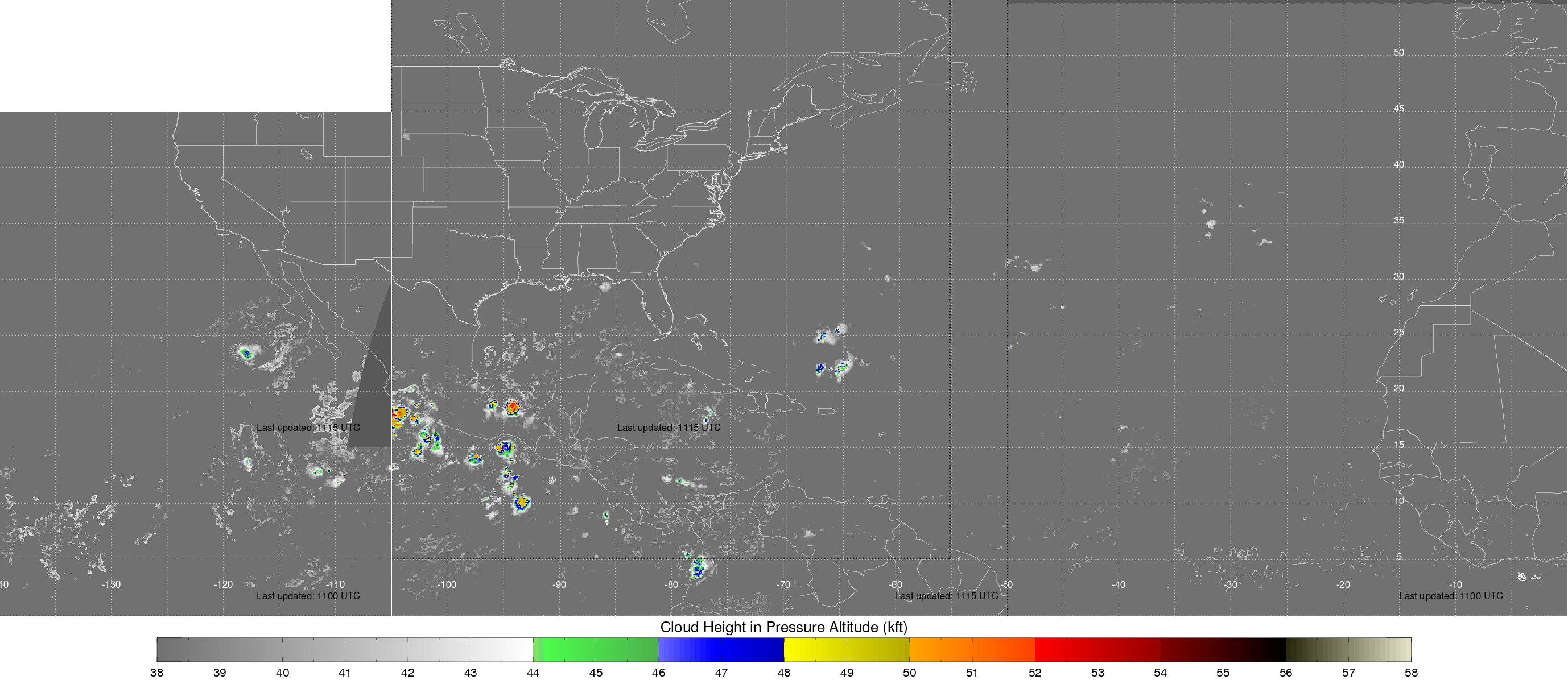Click the colorbar tick label 44

(533, 673)
